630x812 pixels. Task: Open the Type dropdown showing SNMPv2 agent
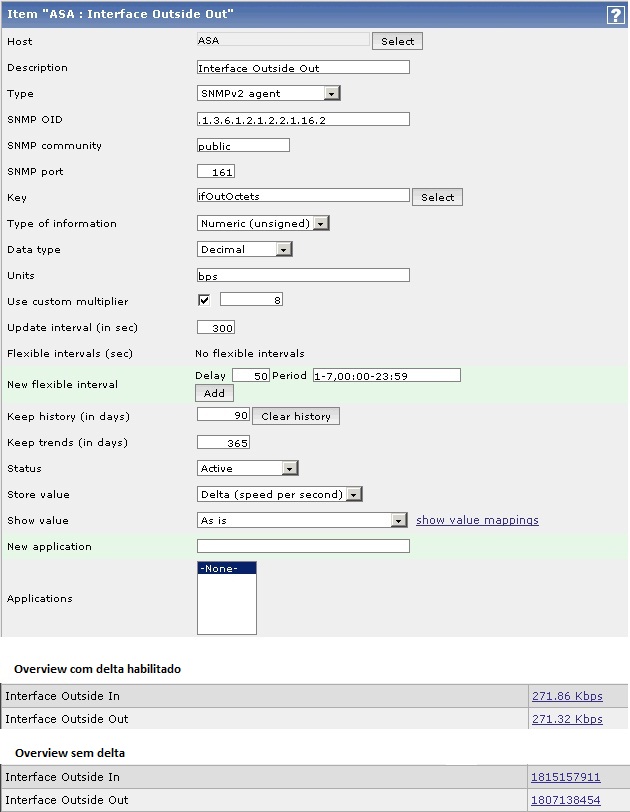269,93
